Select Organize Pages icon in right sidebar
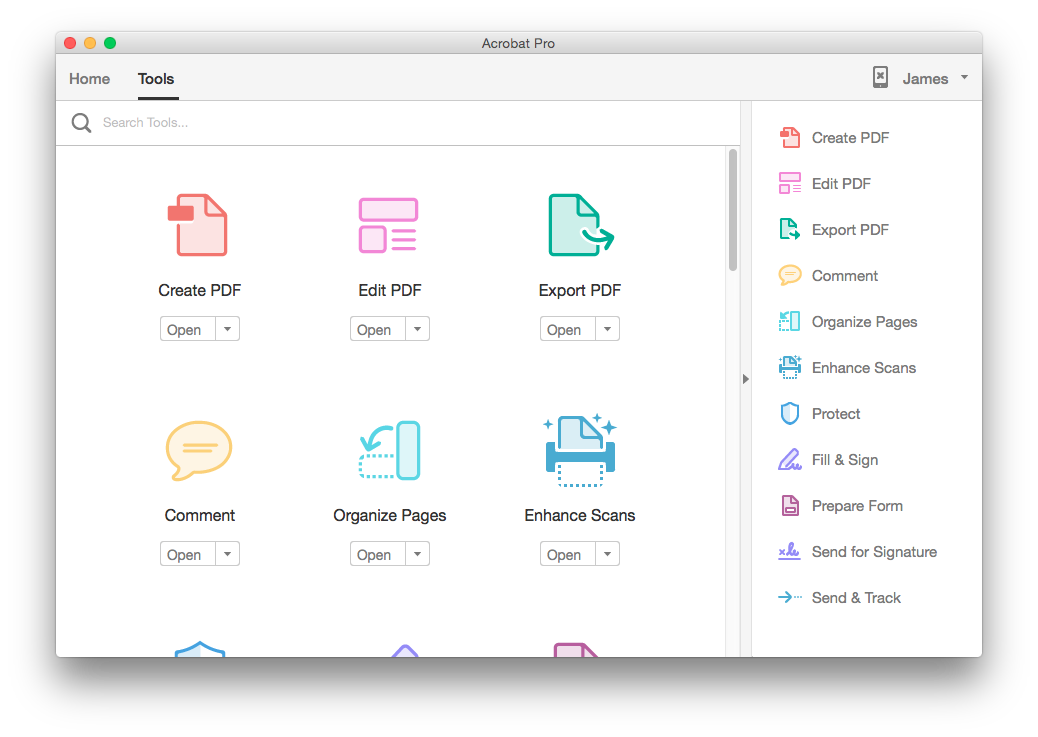The height and width of the screenshot is (737, 1038). (x=790, y=322)
